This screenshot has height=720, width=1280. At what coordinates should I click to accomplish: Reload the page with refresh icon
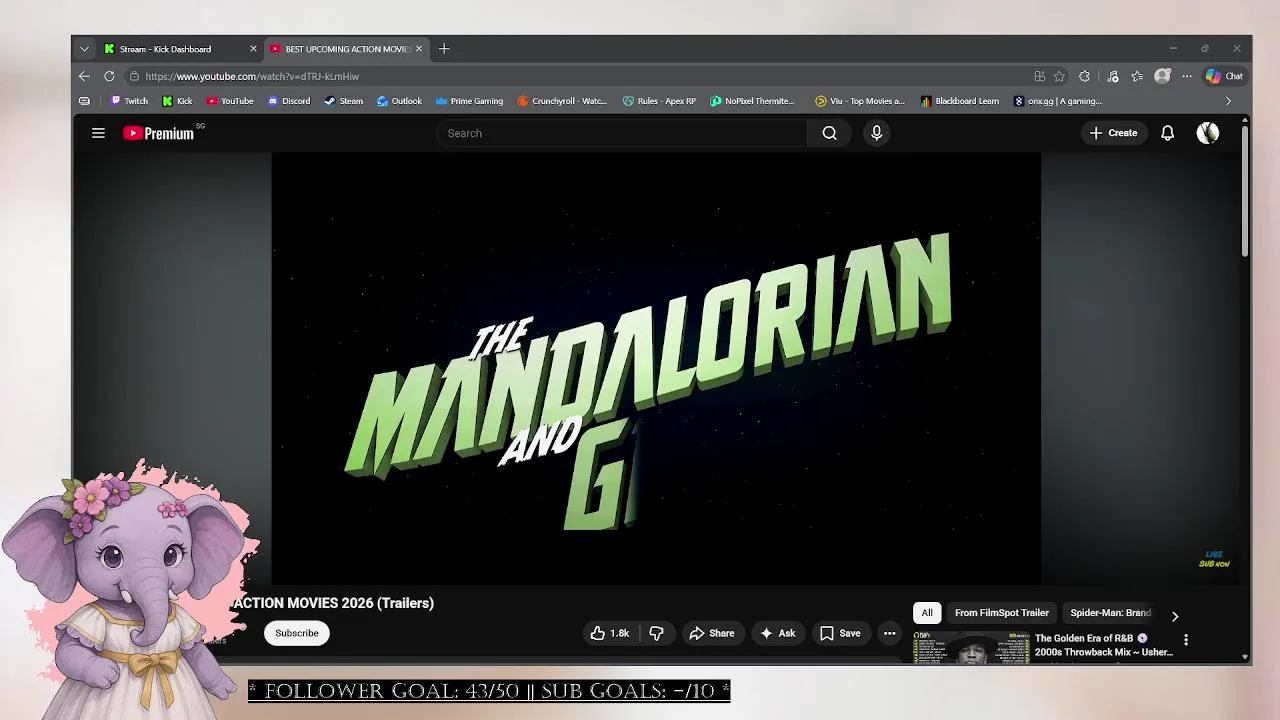pyautogui.click(x=109, y=76)
